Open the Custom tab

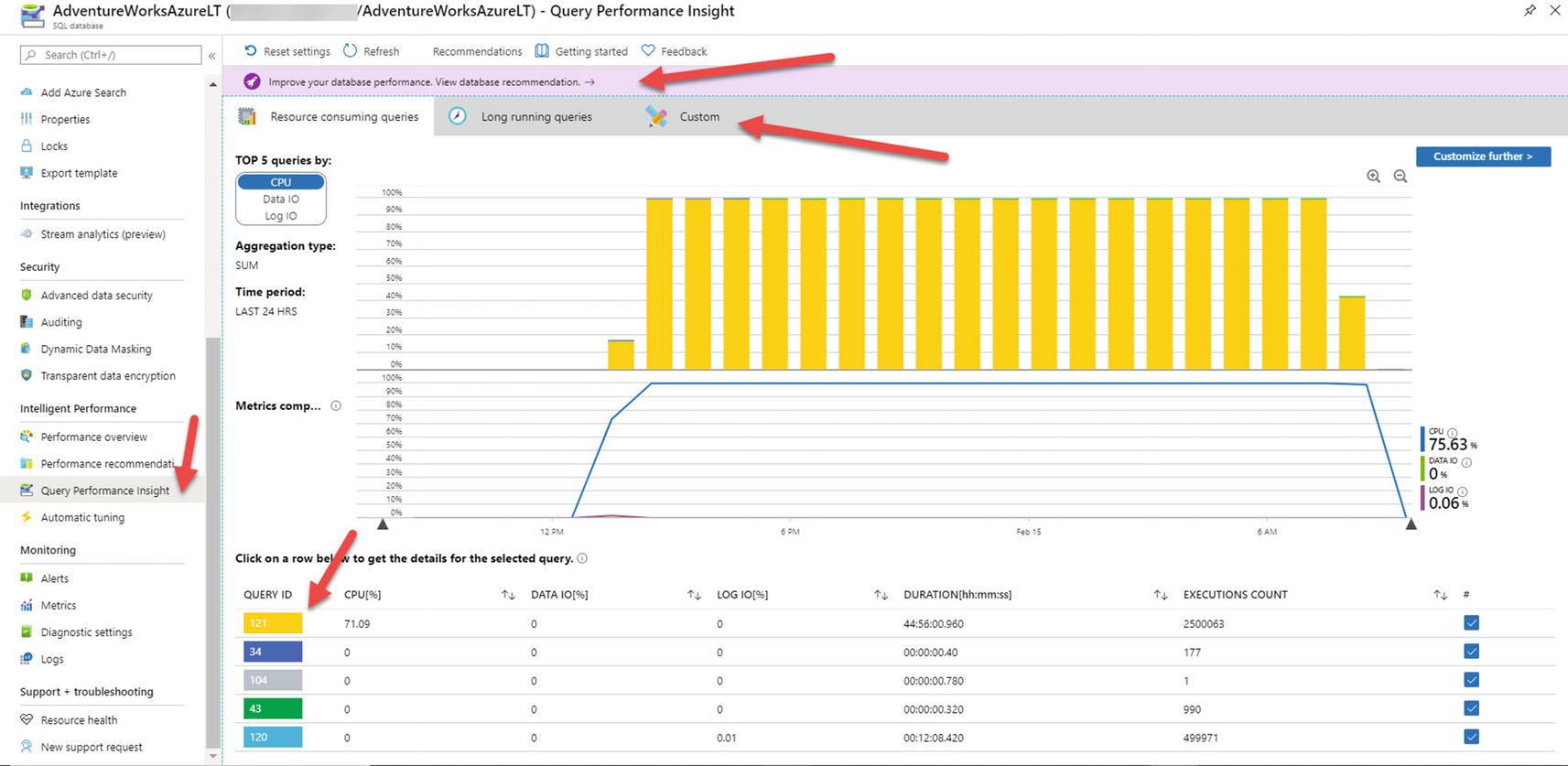click(683, 116)
